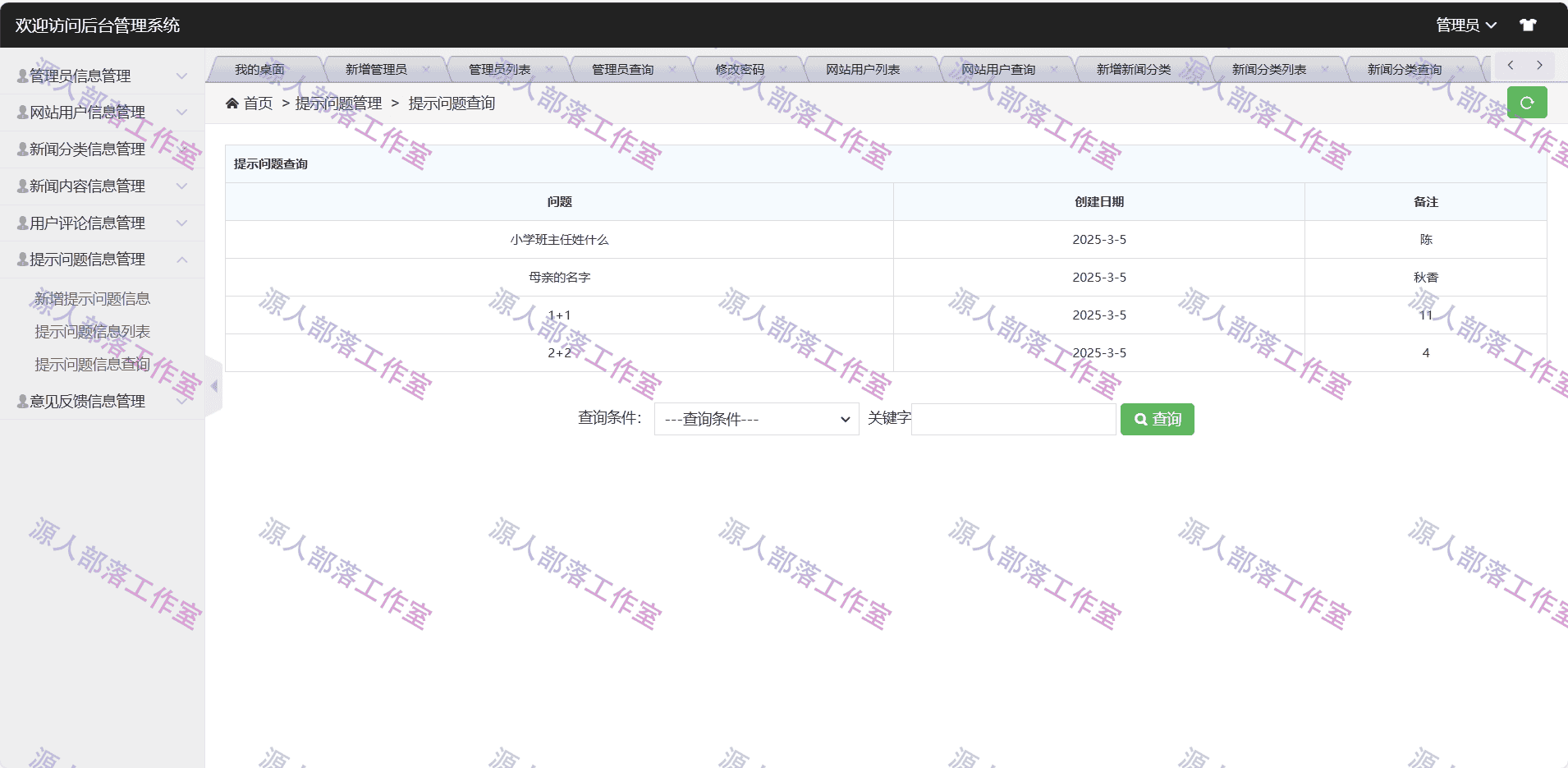This screenshot has height=768, width=1568.
Task: Go to the home icon in breadcrumb
Action: tap(232, 103)
